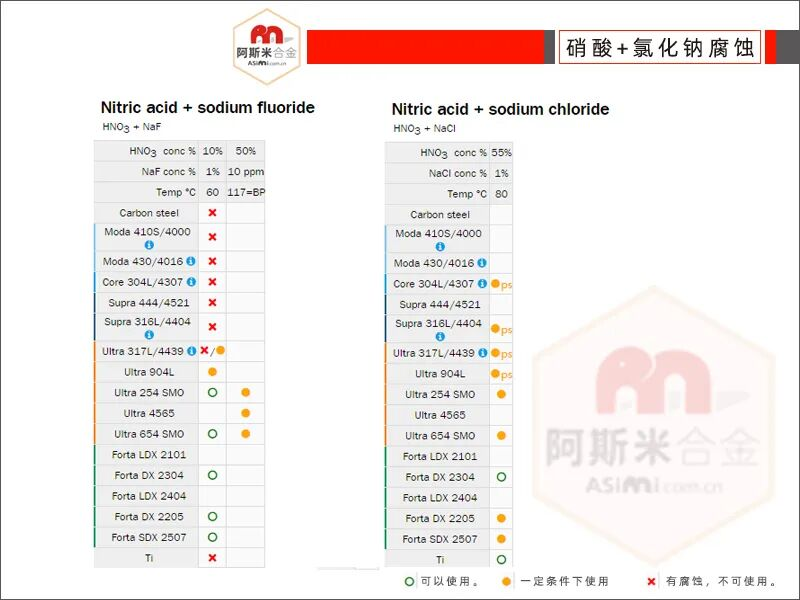Click info icon beside Ultra 317L/4439 in NaCl table

pyautogui.click(x=482, y=353)
